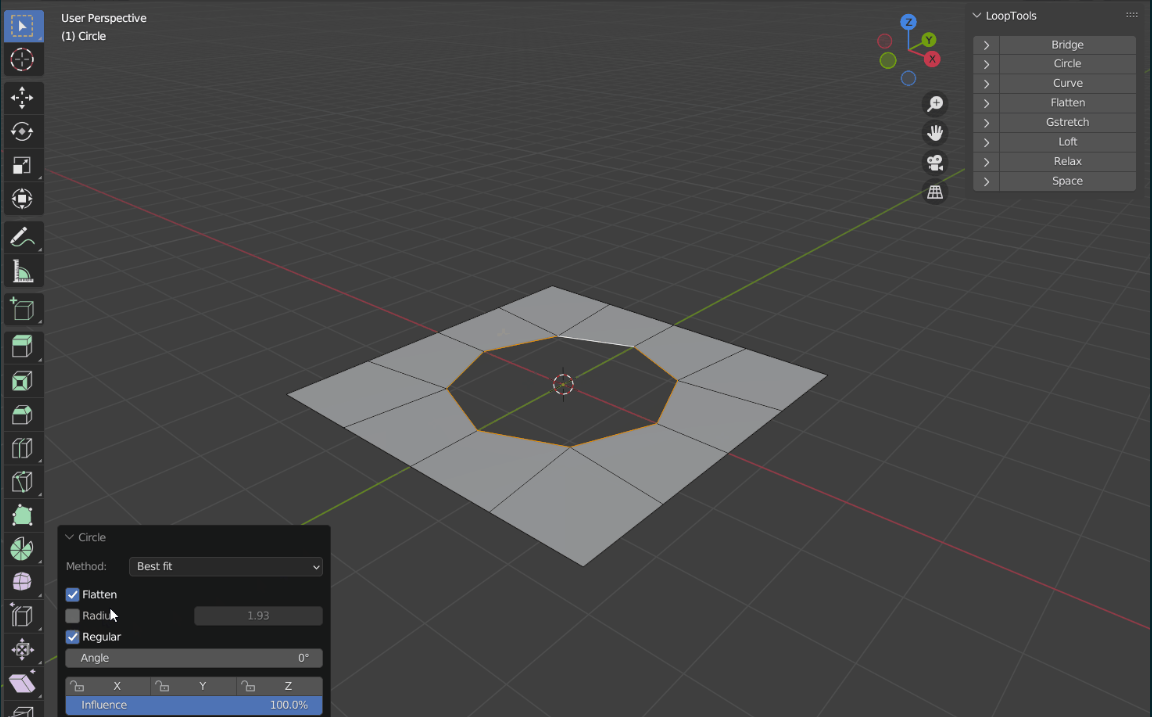Image resolution: width=1152 pixels, height=717 pixels.
Task: Click the radius value field 1.93
Action: pyautogui.click(x=258, y=616)
